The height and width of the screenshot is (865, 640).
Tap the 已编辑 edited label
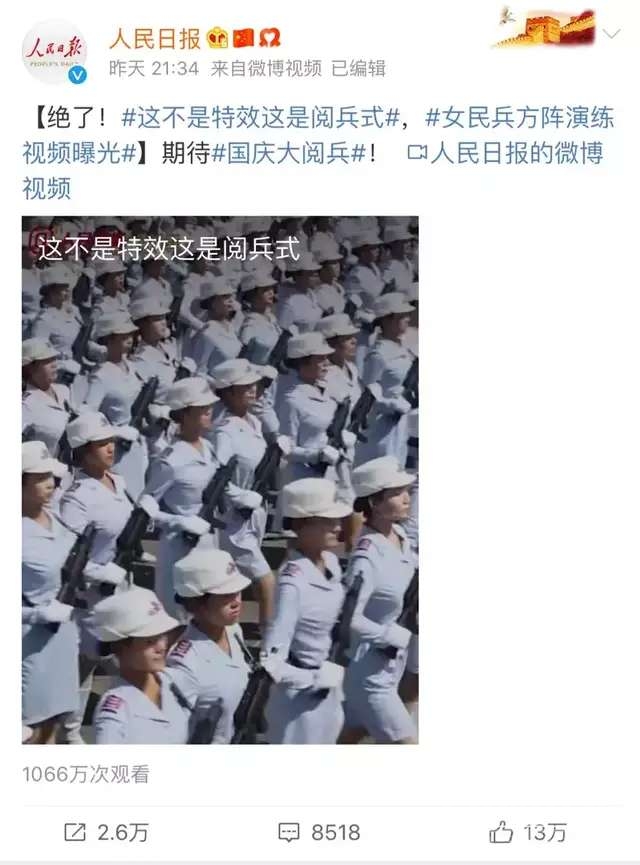click(x=358, y=68)
